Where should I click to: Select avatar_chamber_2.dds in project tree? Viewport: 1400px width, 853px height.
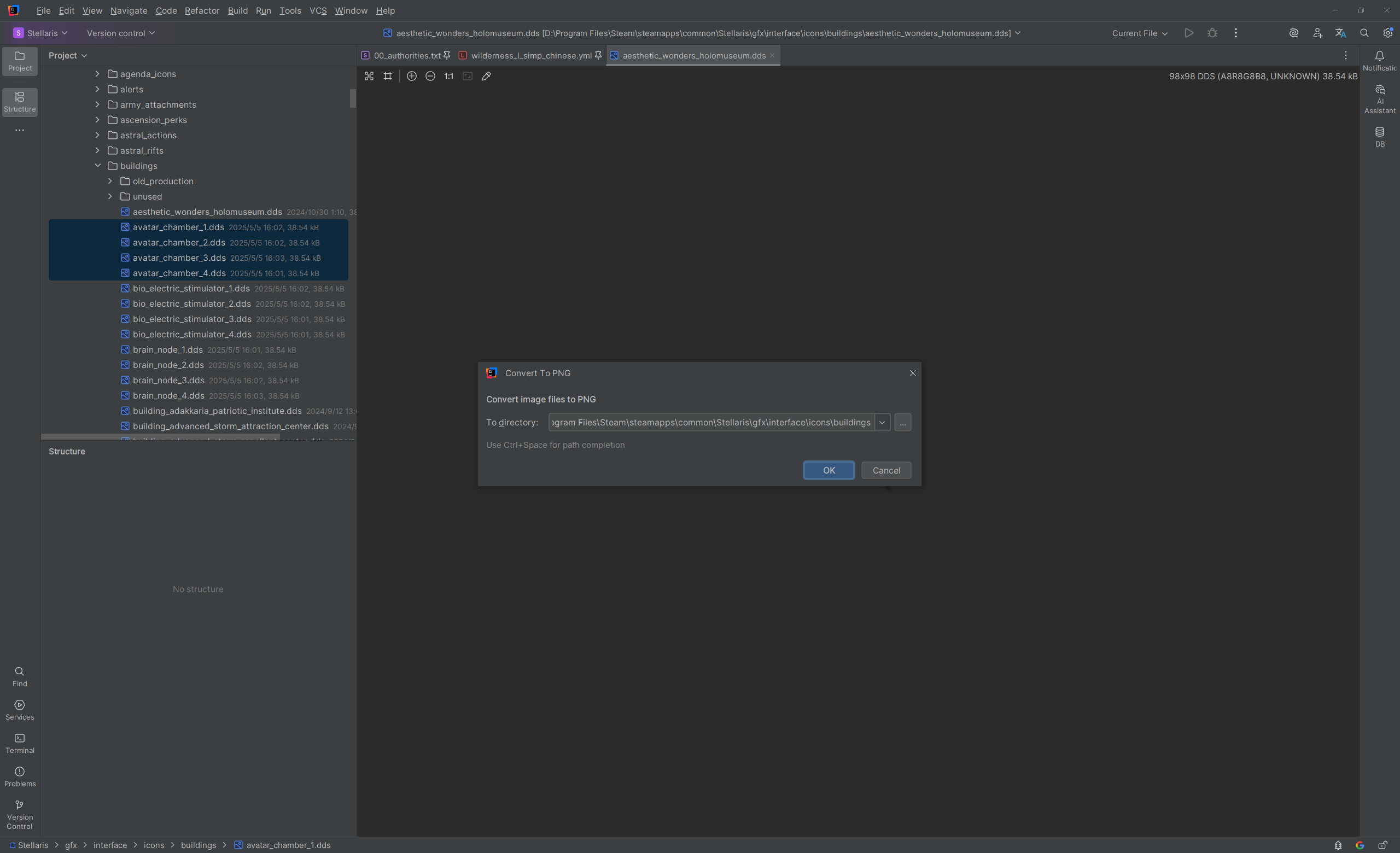tap(199, 242)
